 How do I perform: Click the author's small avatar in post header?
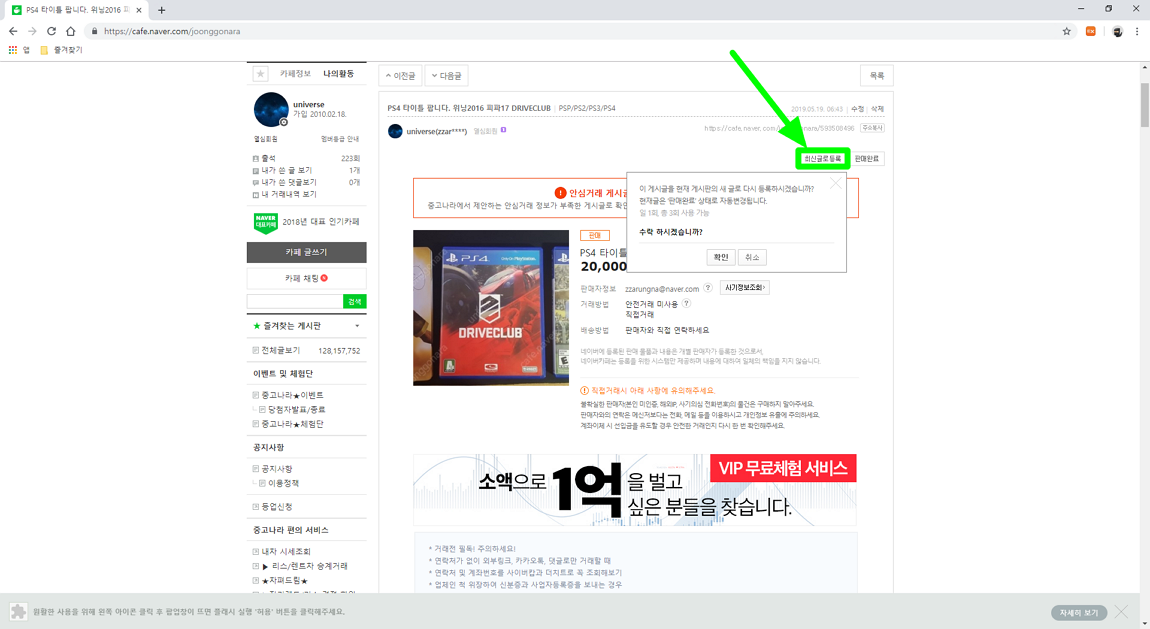tap(395, 131)
